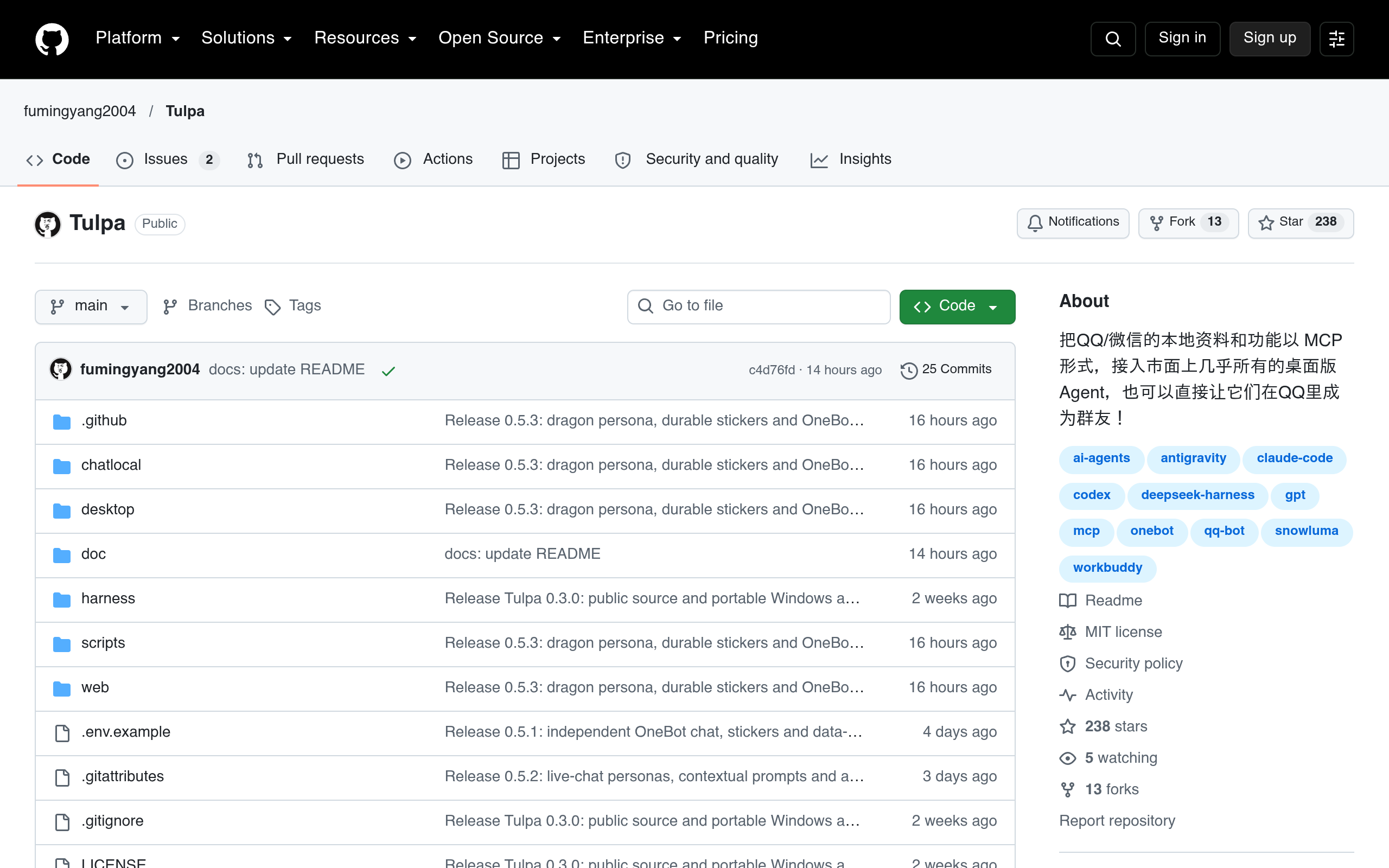Open the Security and quality tab

tap(696, 159)
